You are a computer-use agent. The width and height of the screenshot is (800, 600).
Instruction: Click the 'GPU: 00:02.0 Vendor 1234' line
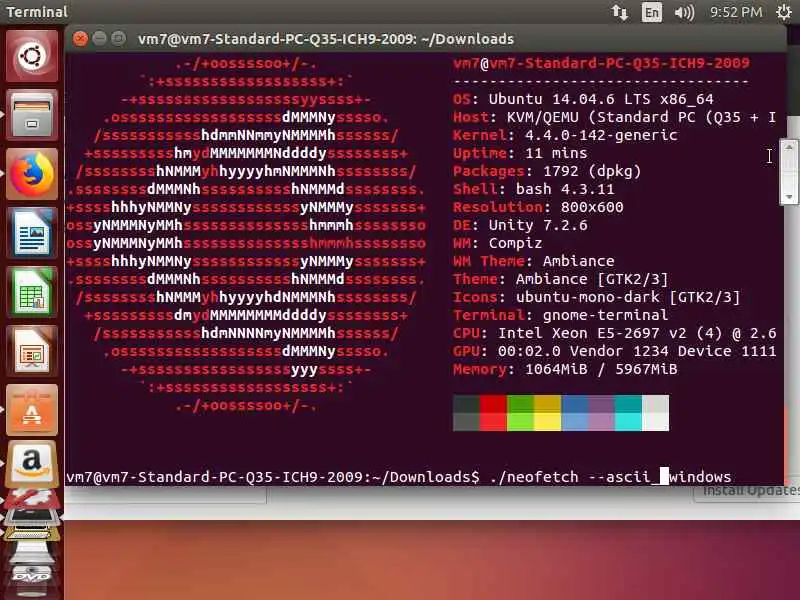[x=615, y=351]
